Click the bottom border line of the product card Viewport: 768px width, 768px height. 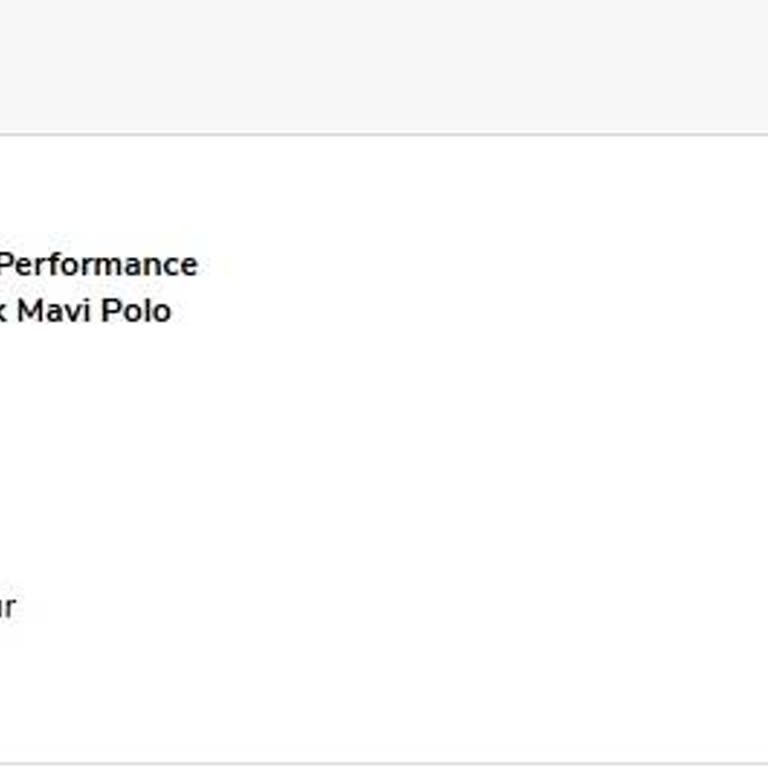tap(384, 765)
